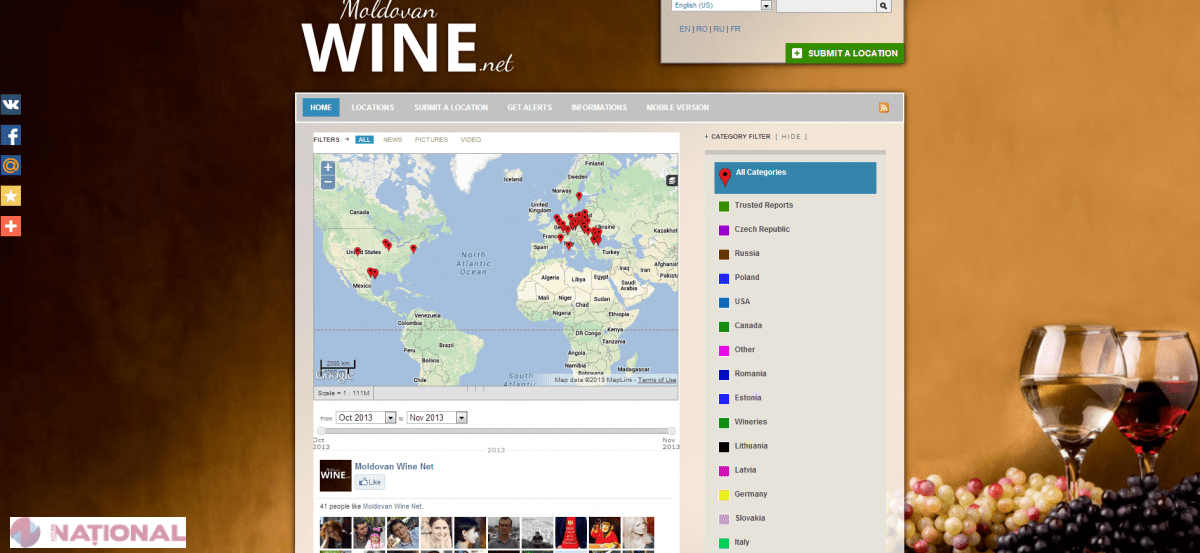Screen dimensions: 1200x553
Task: Filter by Czech Republic category
Action: pos(762,229)
